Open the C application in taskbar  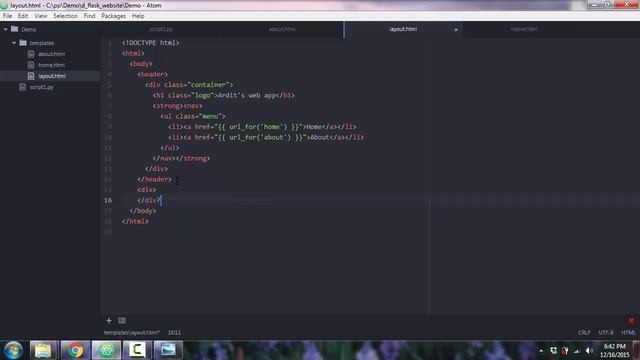137,350
